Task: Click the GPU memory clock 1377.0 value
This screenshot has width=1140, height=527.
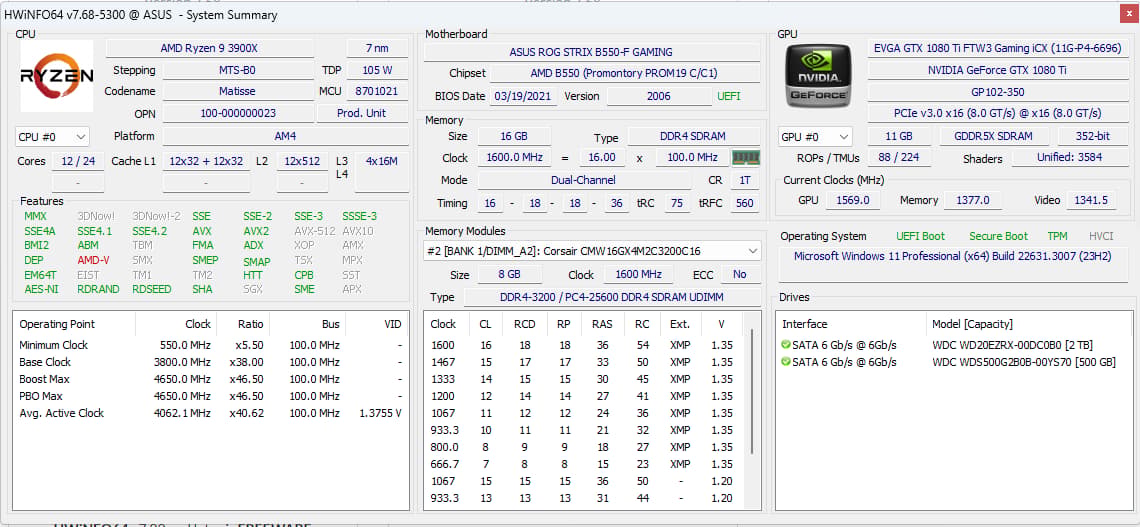Action: [972, 201]
